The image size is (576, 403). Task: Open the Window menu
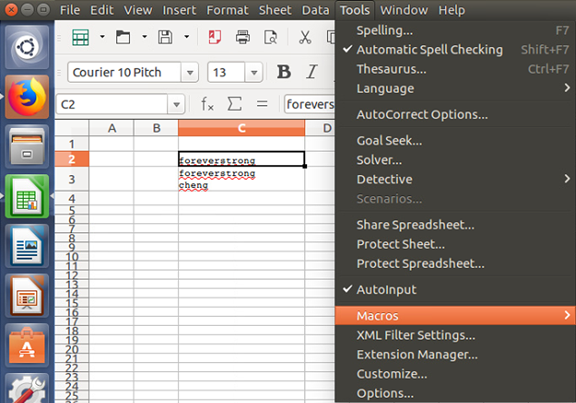tap(404, 10)
